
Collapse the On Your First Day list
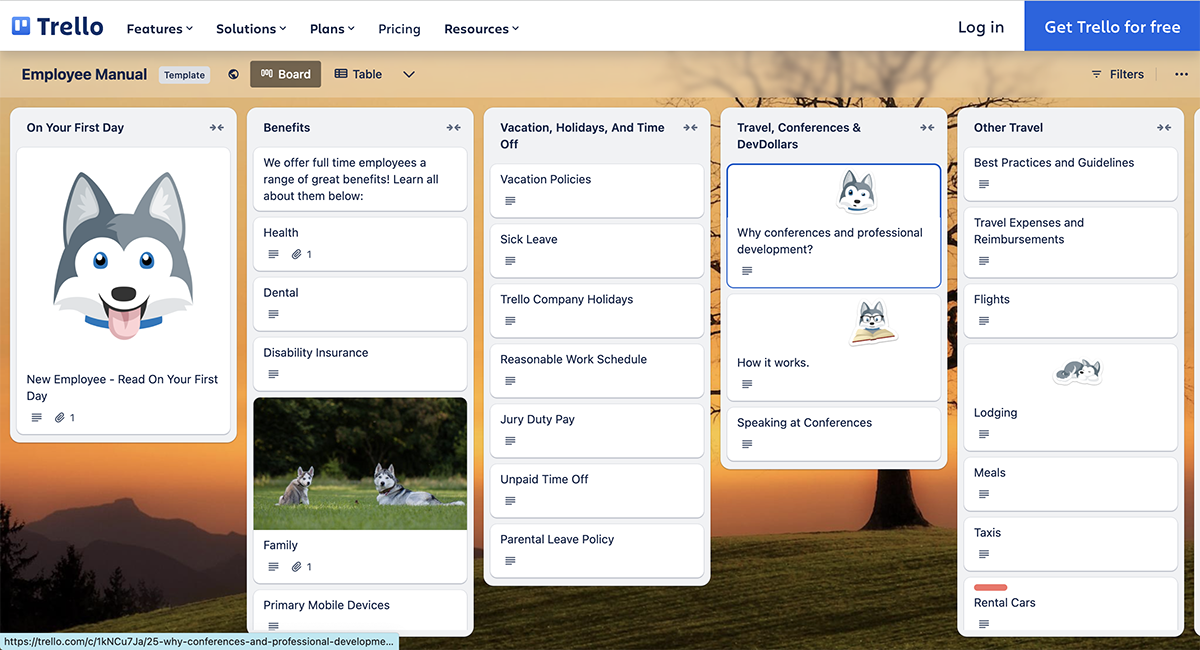click(216, 127)
